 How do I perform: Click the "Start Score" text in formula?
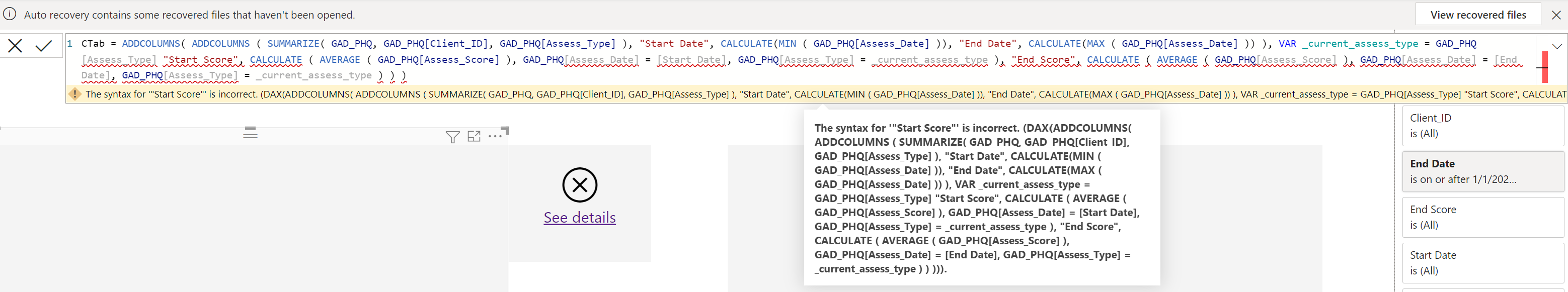pyautogui.click(x=200, y=60)
